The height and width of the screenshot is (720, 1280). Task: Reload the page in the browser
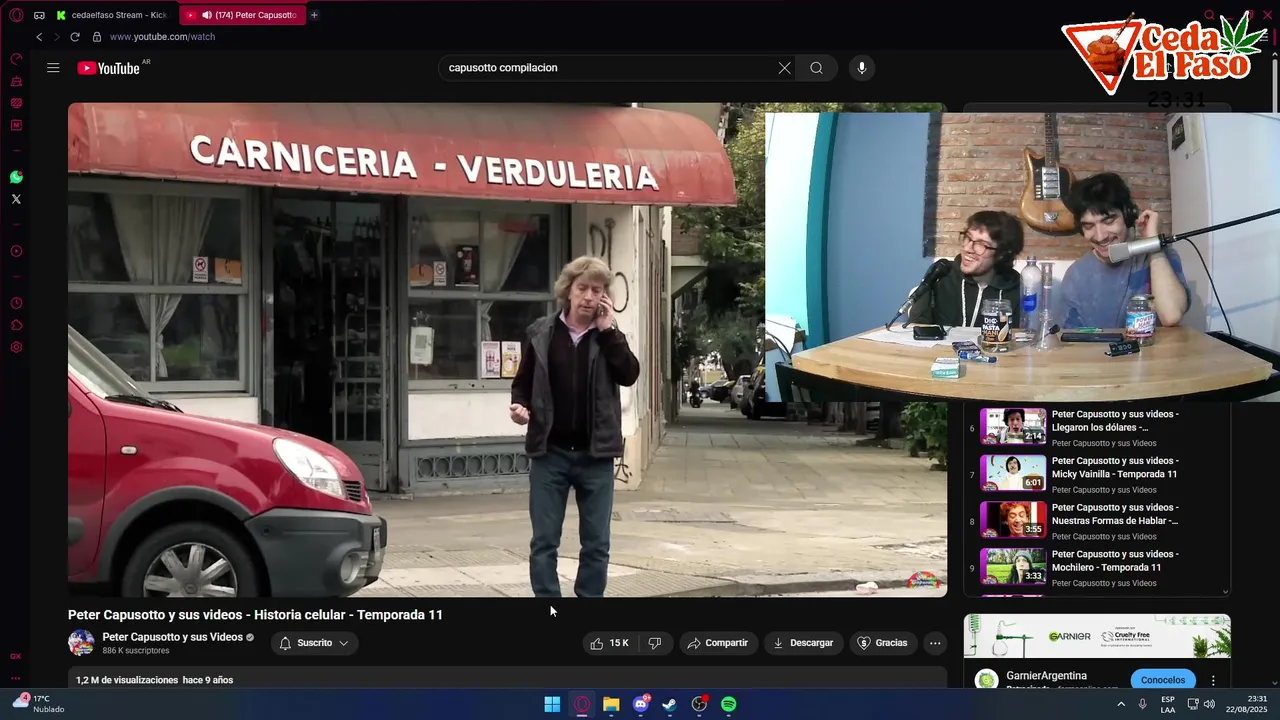pyautogui.click(x=74, y=37)
